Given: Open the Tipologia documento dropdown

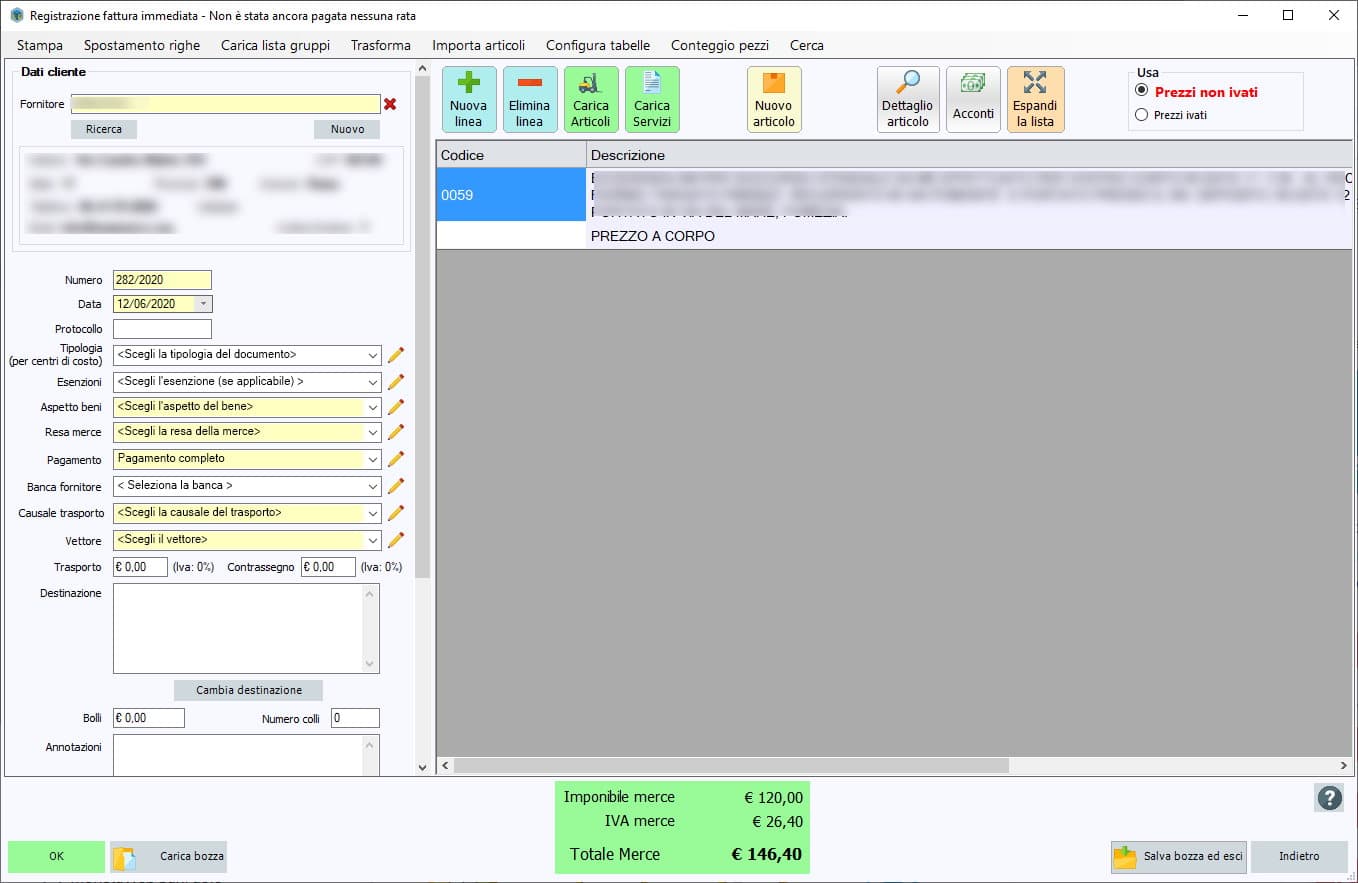Looking at the screenshot, I should coord(373,355).
